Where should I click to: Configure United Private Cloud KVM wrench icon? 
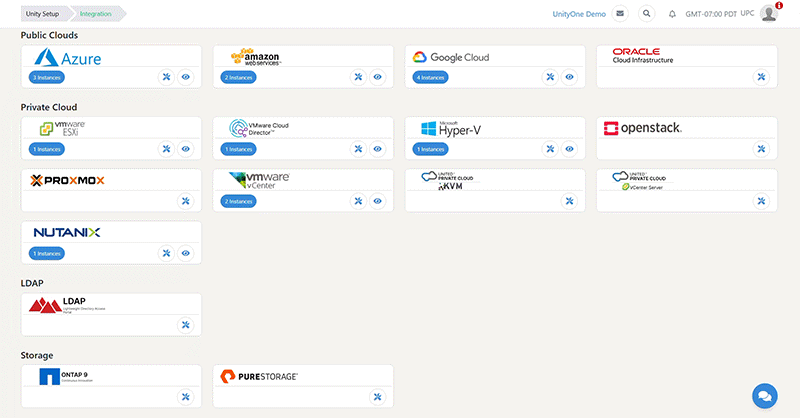[x=569, y=201]
